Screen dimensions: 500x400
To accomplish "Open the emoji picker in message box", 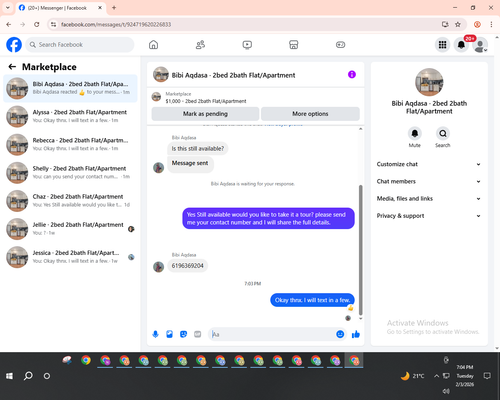I will pyautogui.click(x=340, y=334).
